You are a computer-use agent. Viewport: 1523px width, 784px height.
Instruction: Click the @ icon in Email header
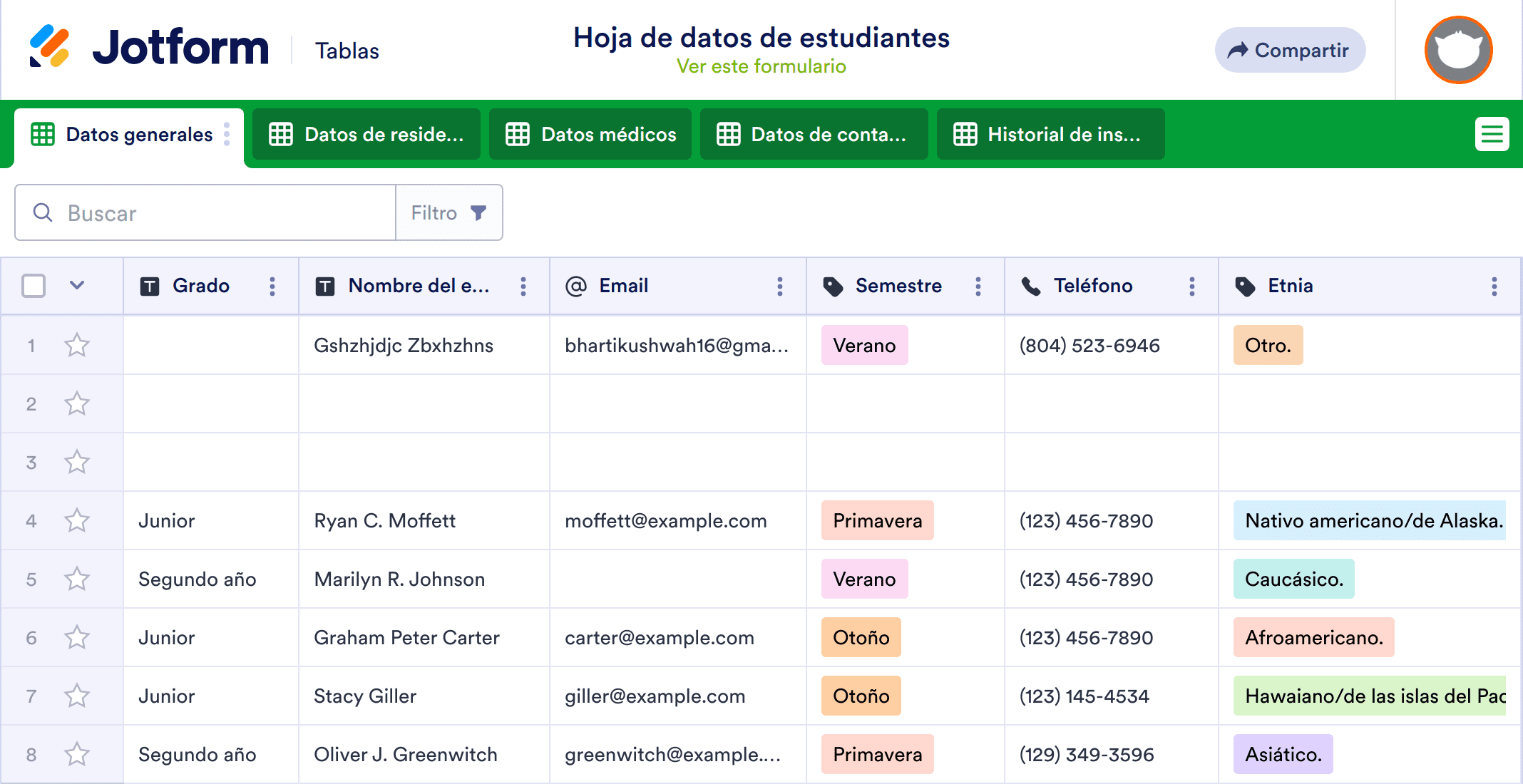point(575,286)
